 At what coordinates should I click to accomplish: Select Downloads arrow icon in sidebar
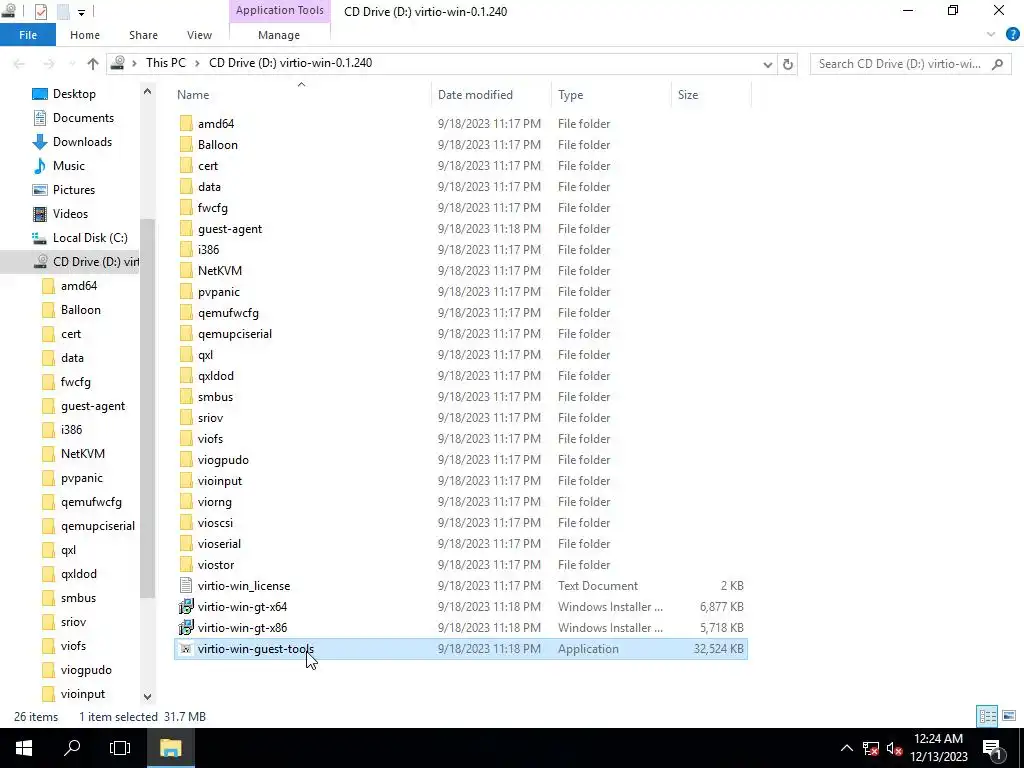[40, 142]
